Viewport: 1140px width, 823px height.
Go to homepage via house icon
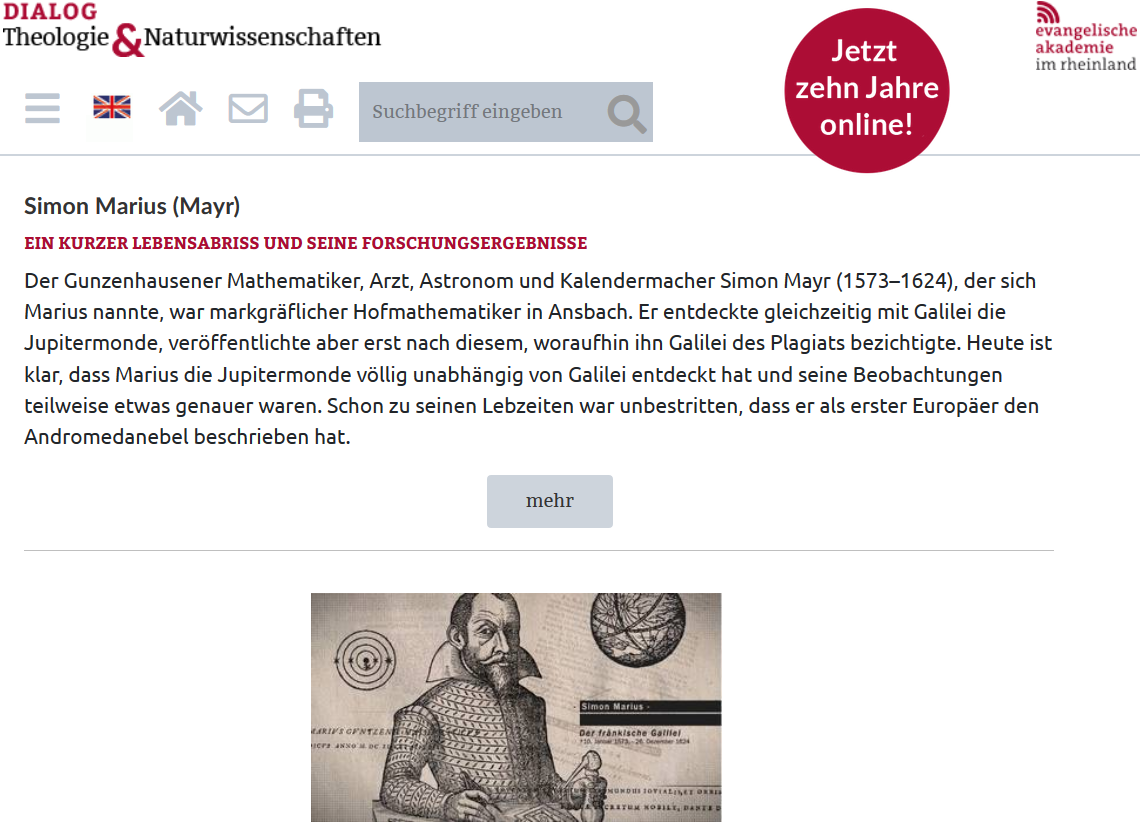tap(180, 108)
